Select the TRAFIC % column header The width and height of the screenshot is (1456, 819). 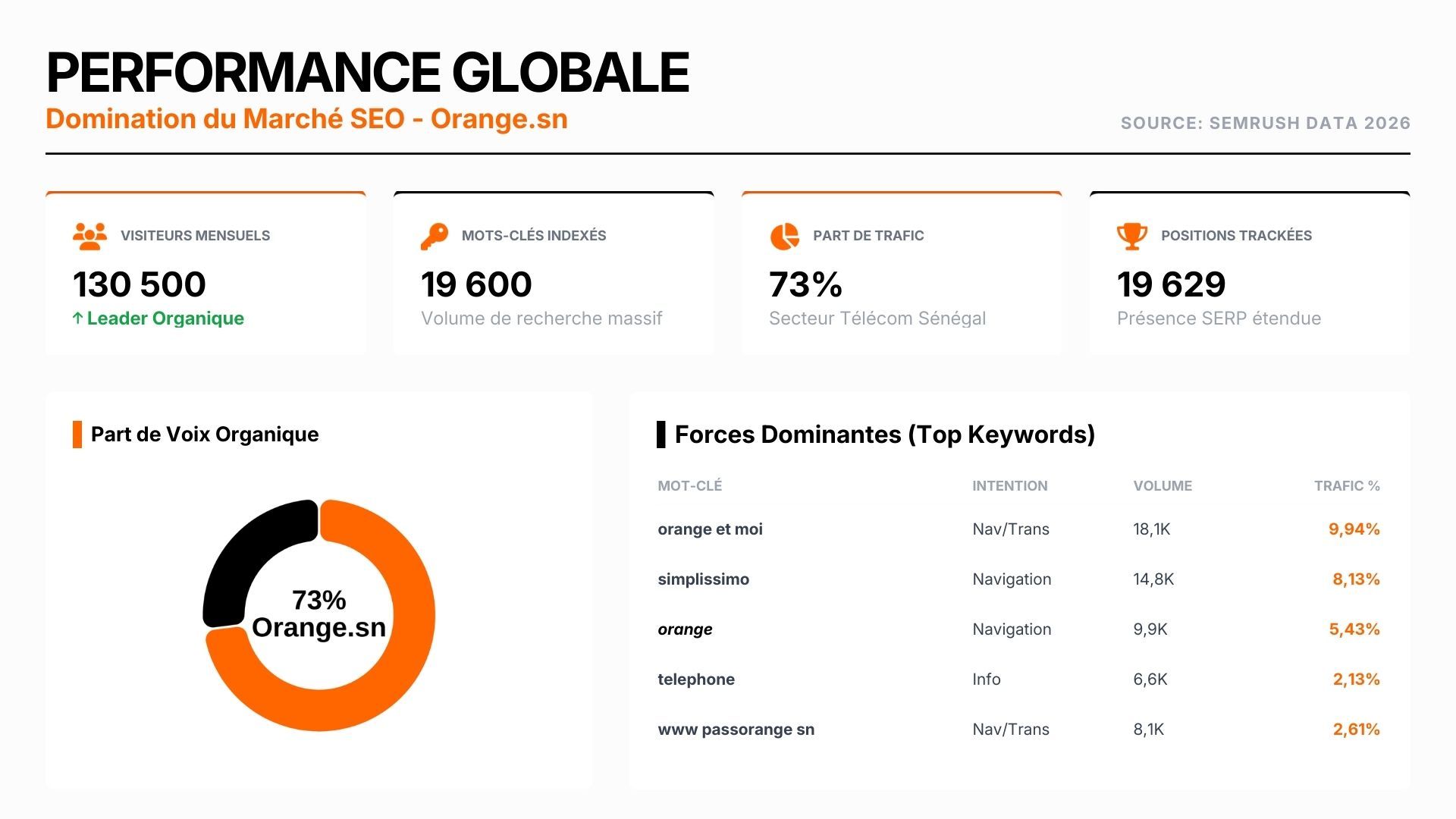1347,486
